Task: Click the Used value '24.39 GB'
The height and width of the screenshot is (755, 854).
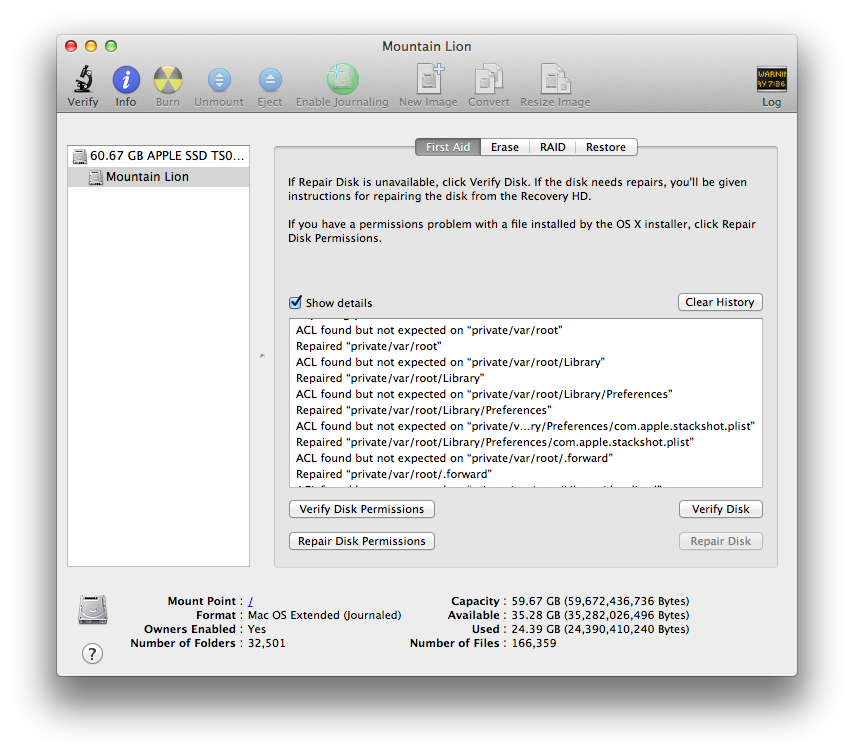Action: point(535,629)
